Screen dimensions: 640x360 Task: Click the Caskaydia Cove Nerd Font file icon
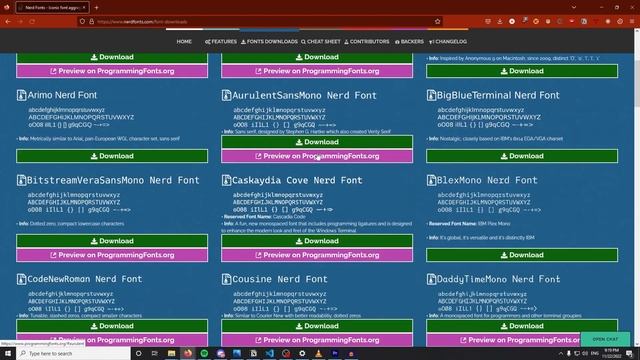pyautogui.click(x=226, y=180)
